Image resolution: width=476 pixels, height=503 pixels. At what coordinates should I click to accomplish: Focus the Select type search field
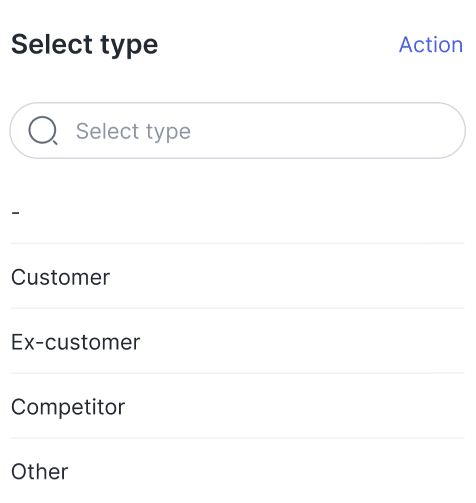[238, 130]
